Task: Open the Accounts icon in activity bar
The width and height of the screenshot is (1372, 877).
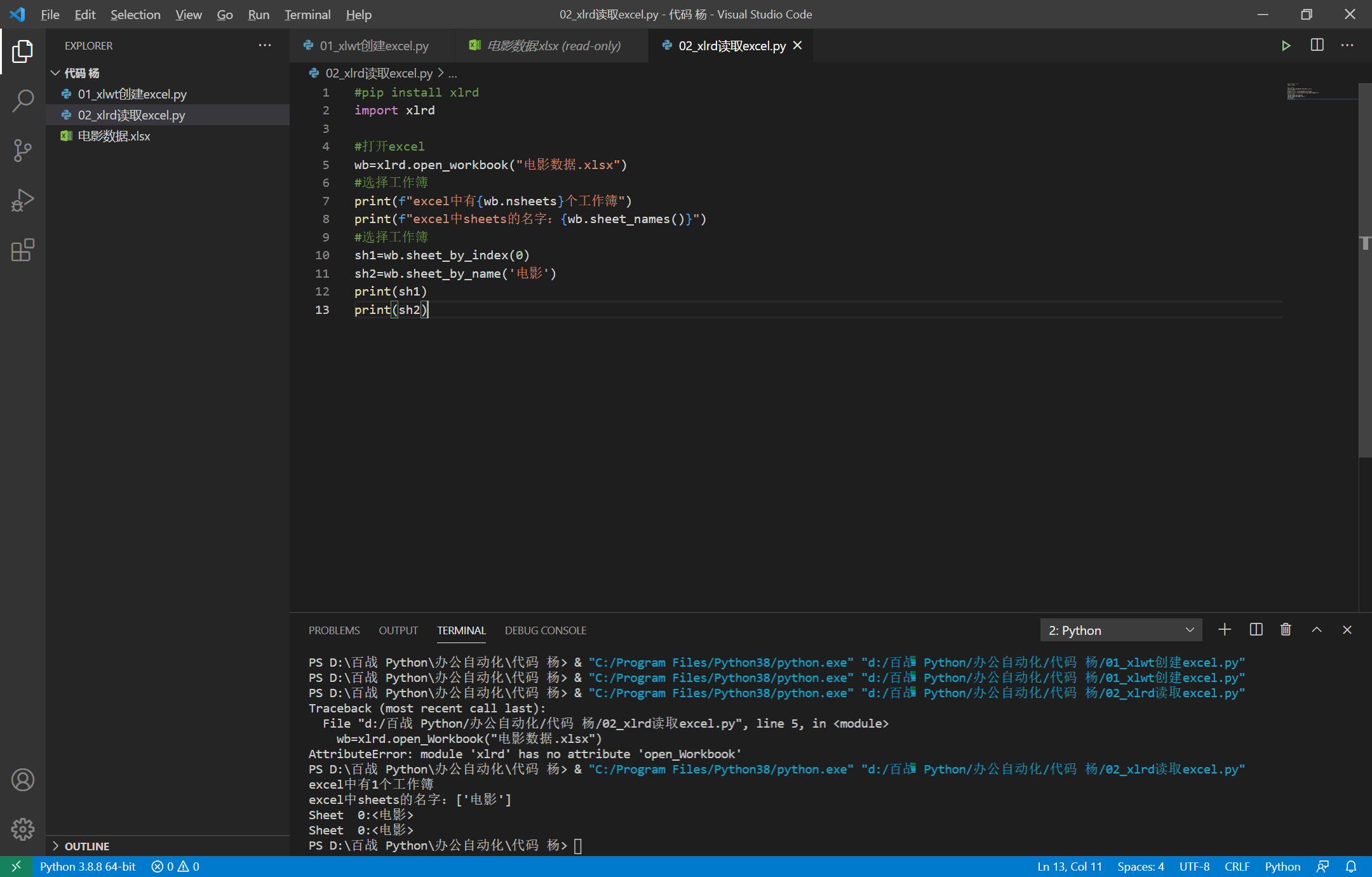Action: click(x=23, y=780)
